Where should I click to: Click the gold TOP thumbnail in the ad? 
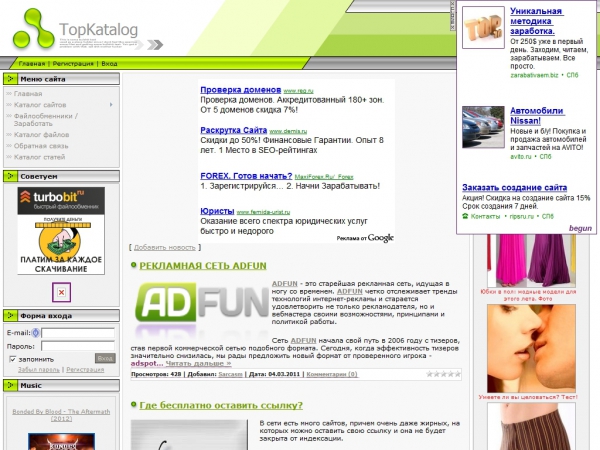click(x=483, y=27)
